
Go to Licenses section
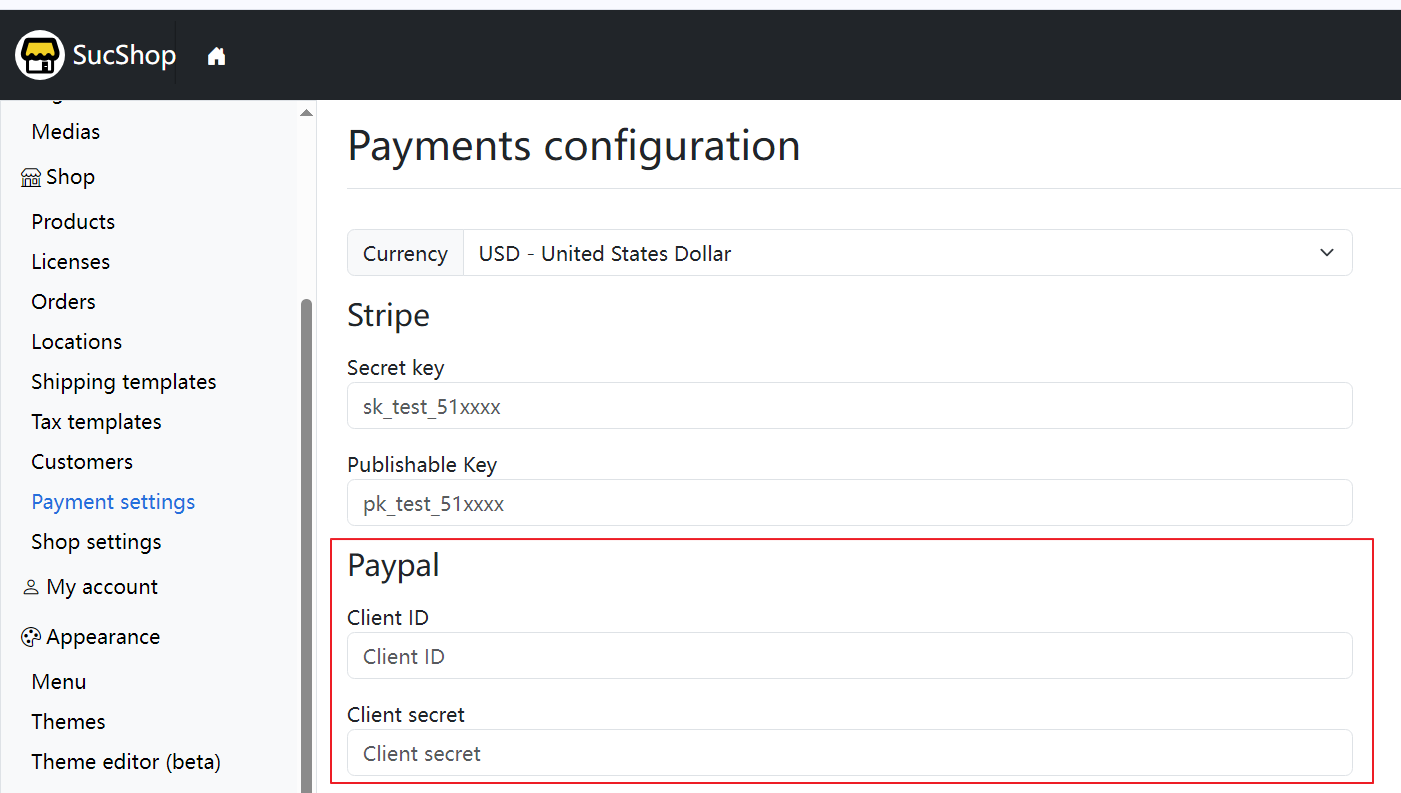pyautogui.click(x=70, y=262)
